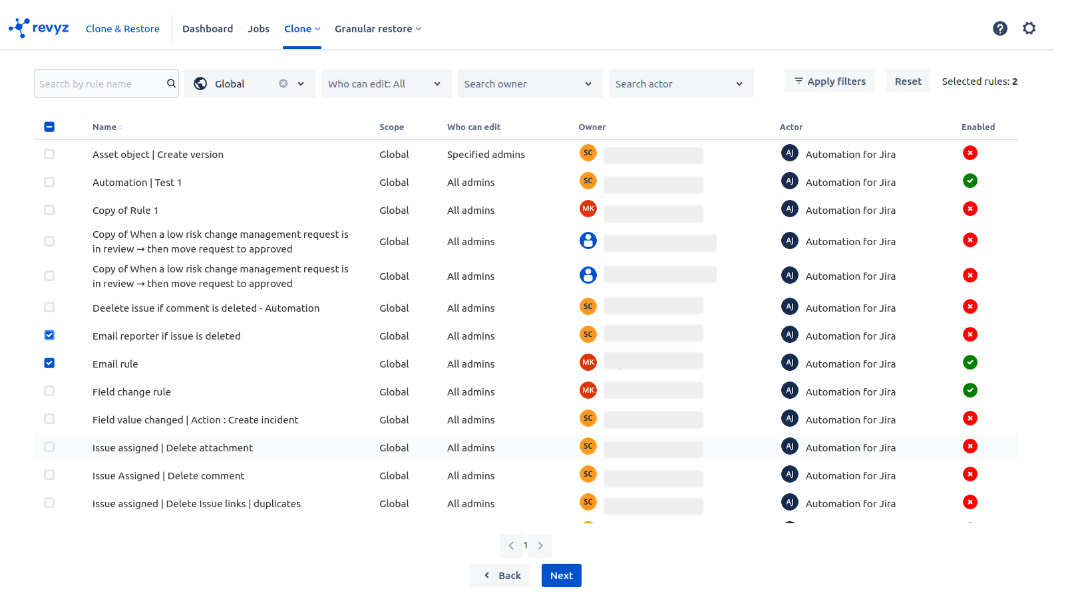The width and height of the screenshot is (1065, 601).
Task: Switch to the Jobs tab
Action: pos(258,29)
